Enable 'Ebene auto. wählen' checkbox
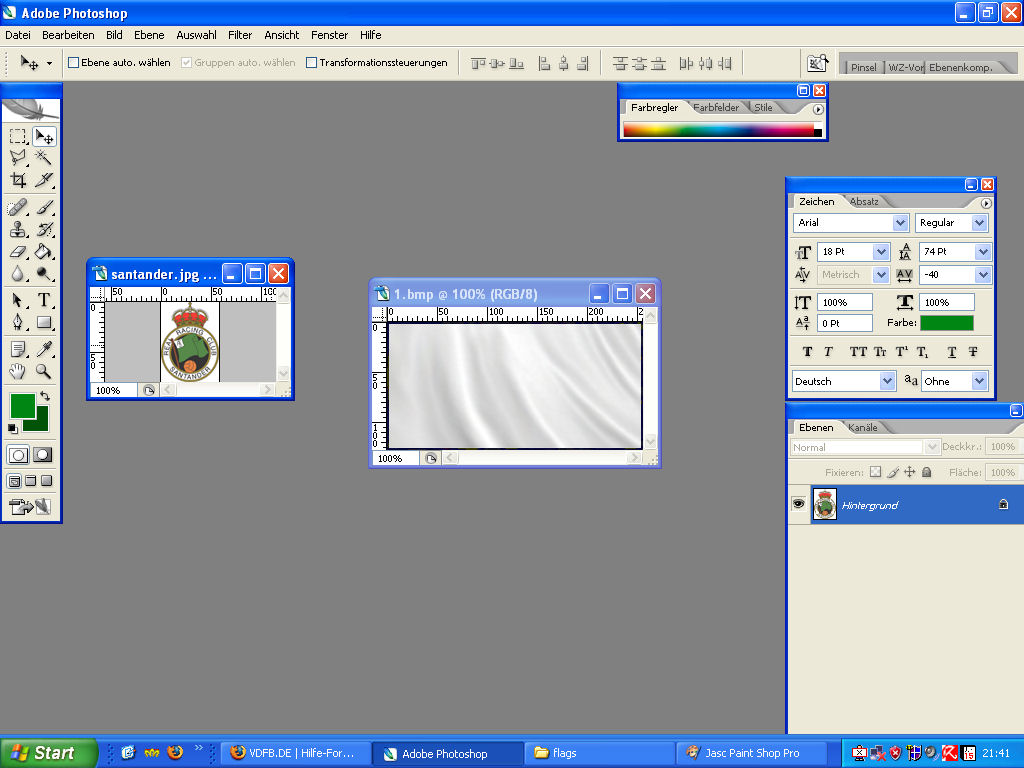 tap(73, 63)
